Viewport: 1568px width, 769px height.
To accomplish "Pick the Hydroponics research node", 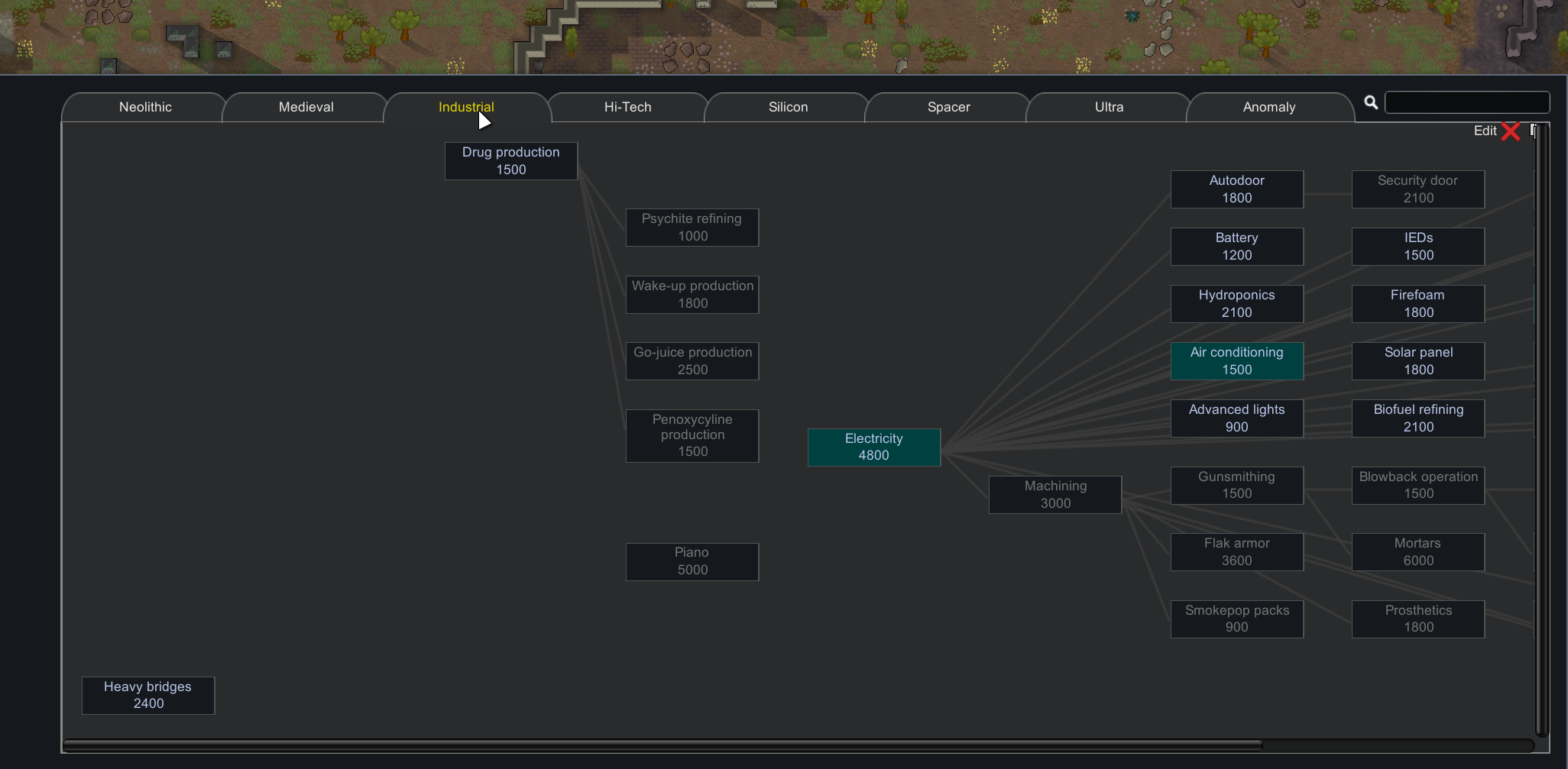I will 1237,304.
